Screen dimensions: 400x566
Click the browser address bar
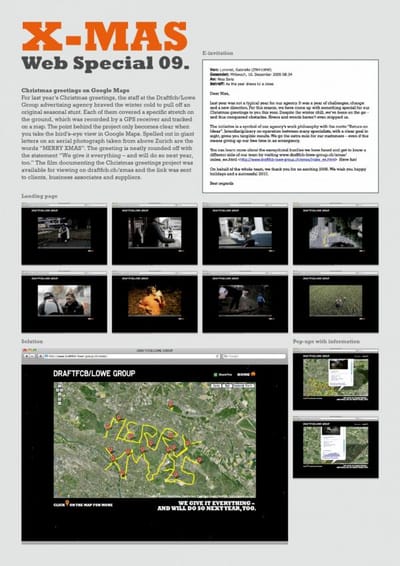tap(130, 356)
